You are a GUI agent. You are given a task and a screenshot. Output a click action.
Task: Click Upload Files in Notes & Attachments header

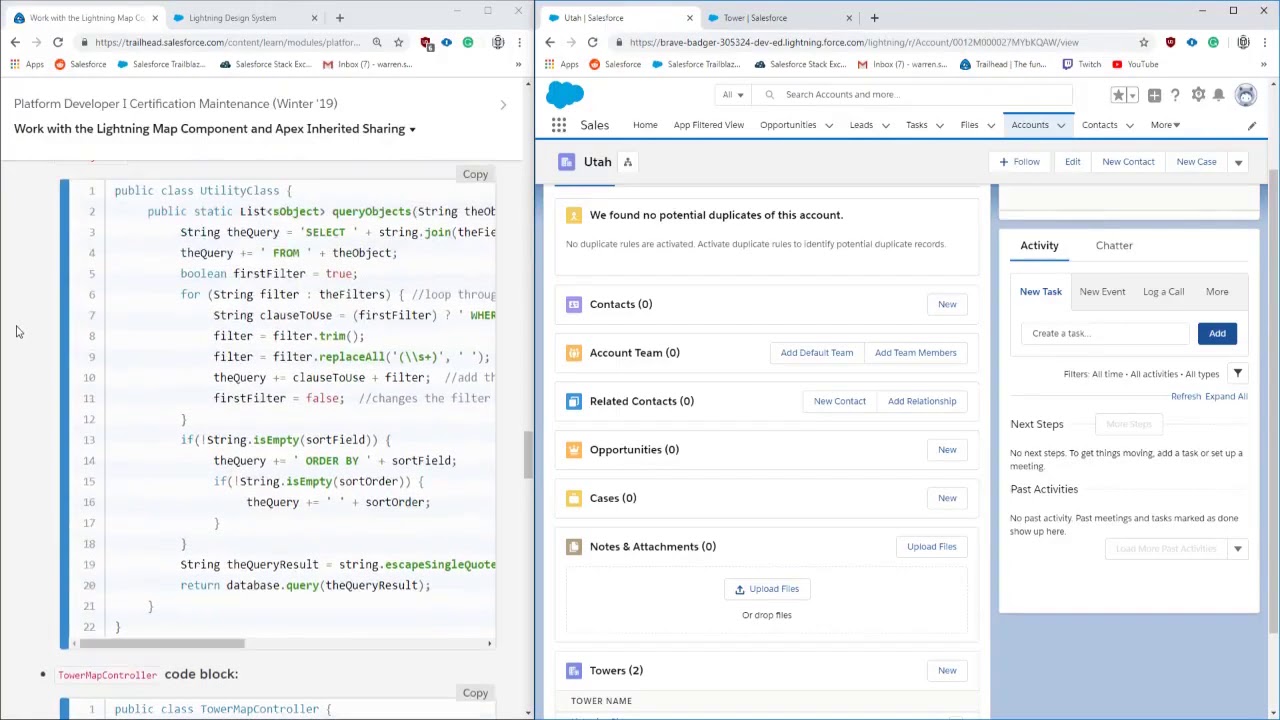(932, 547)
